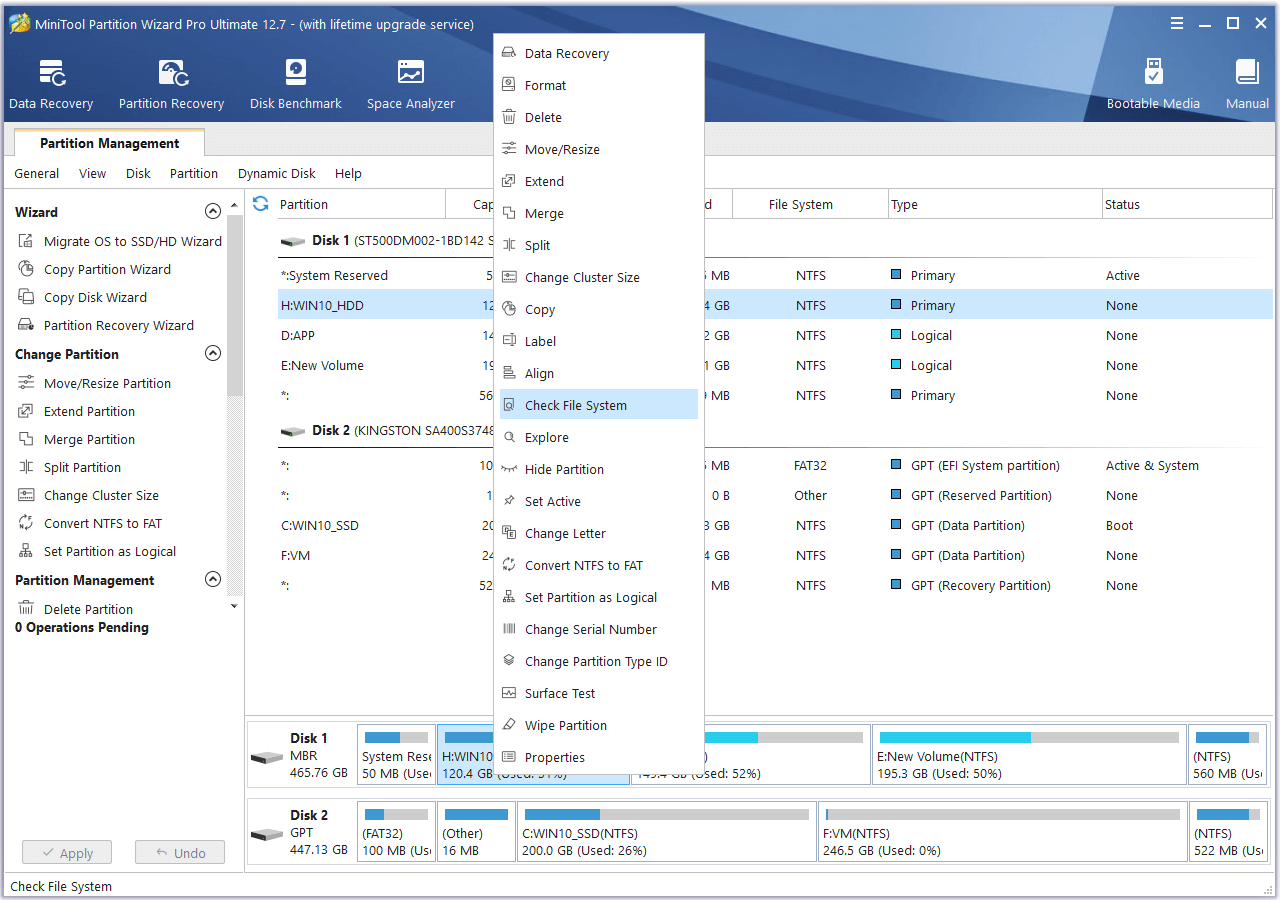Select Move/Resize in context menu
1280x900 pixels.
pyautogui.click(x=599, y=150)
